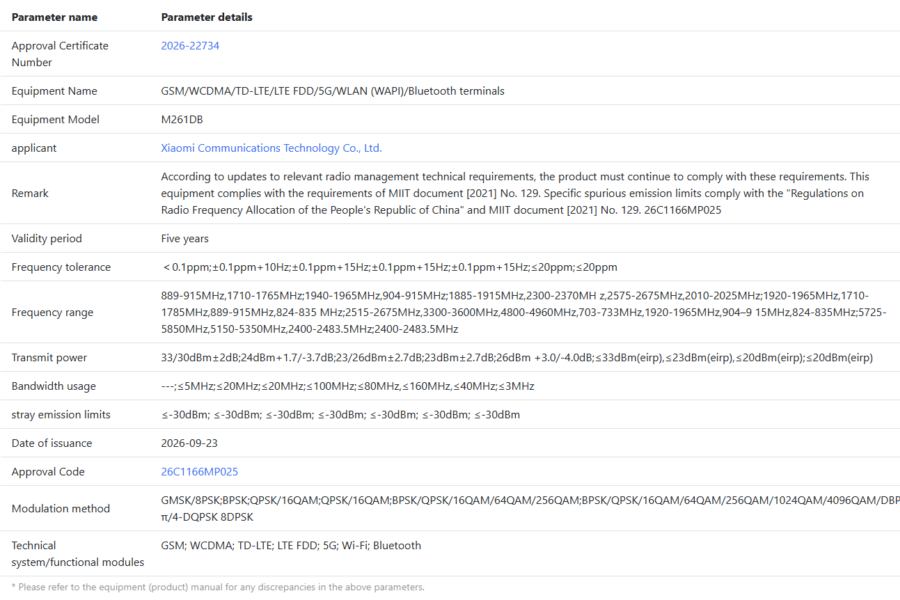Select transmit power value starting '33/30dBm±2dB'
The image size is (900, 600).
tap(517, 358)
